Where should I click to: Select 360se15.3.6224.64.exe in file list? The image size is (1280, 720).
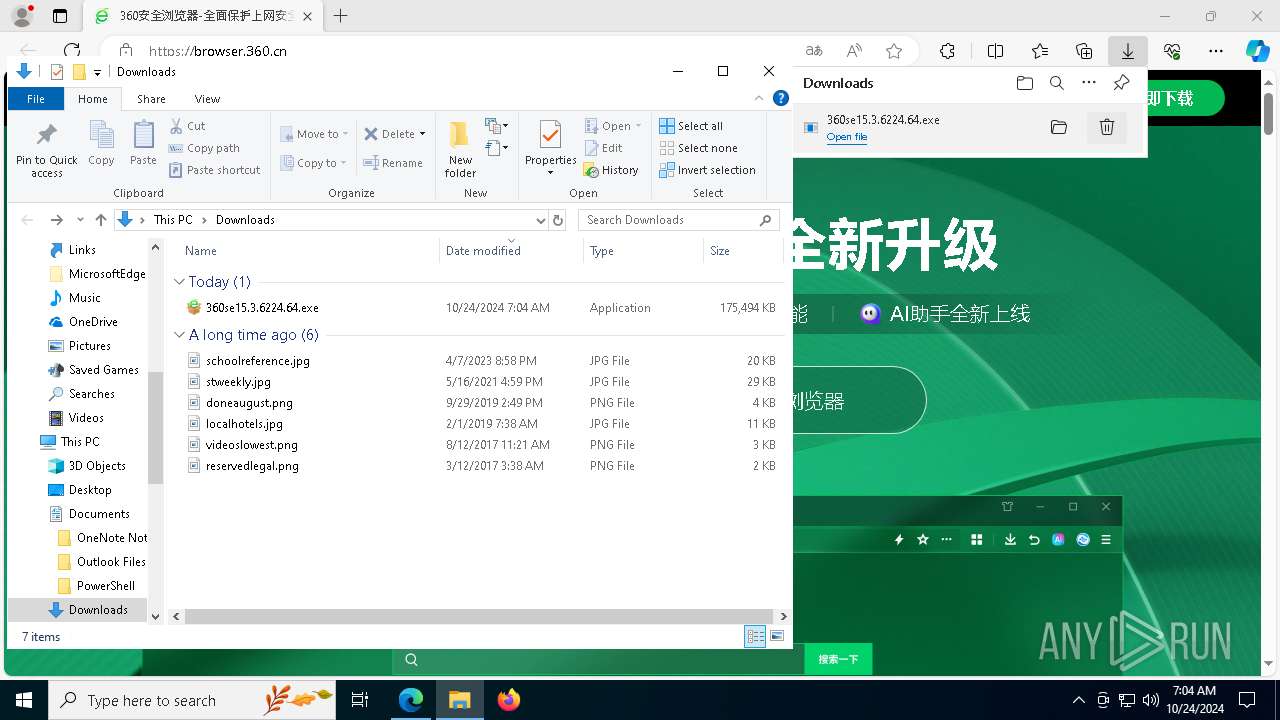pos(262,308)
